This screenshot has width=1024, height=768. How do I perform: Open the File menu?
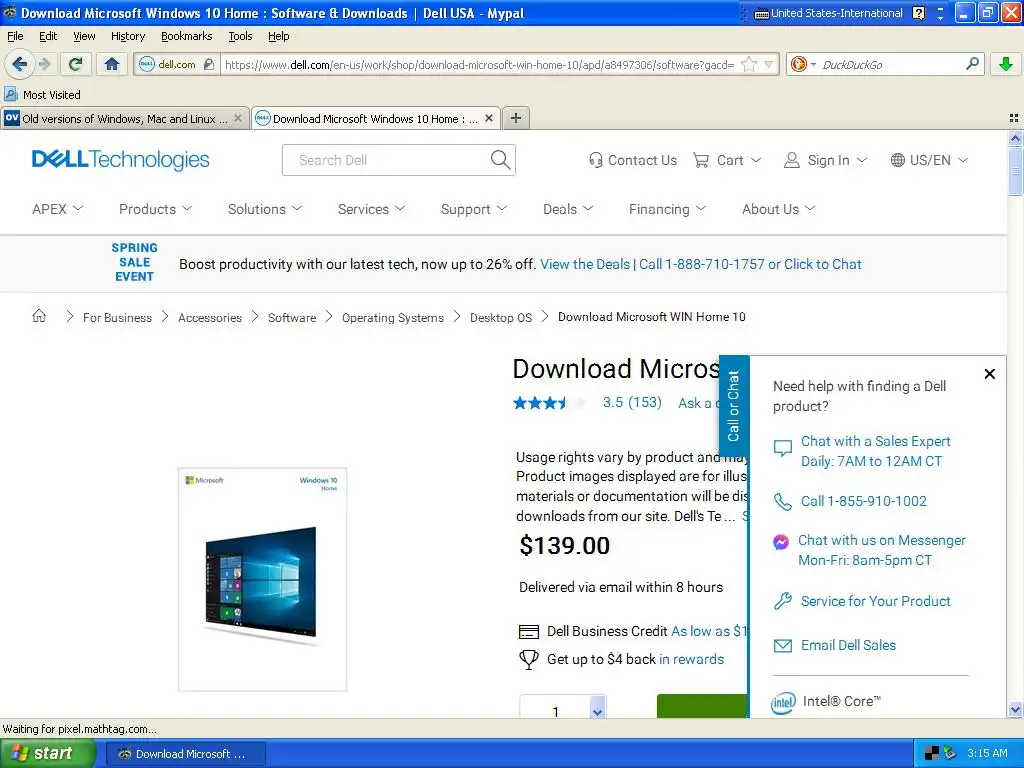tap(15, 36)
